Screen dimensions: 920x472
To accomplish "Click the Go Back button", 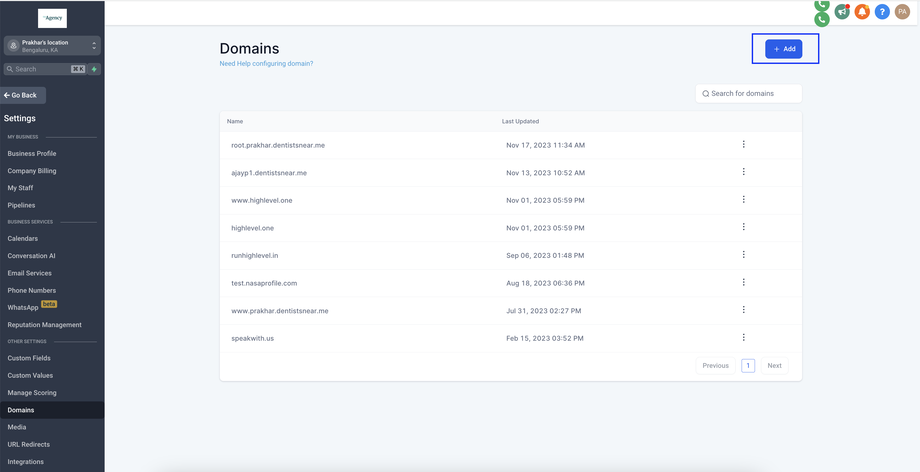I will tap(22, 95).
